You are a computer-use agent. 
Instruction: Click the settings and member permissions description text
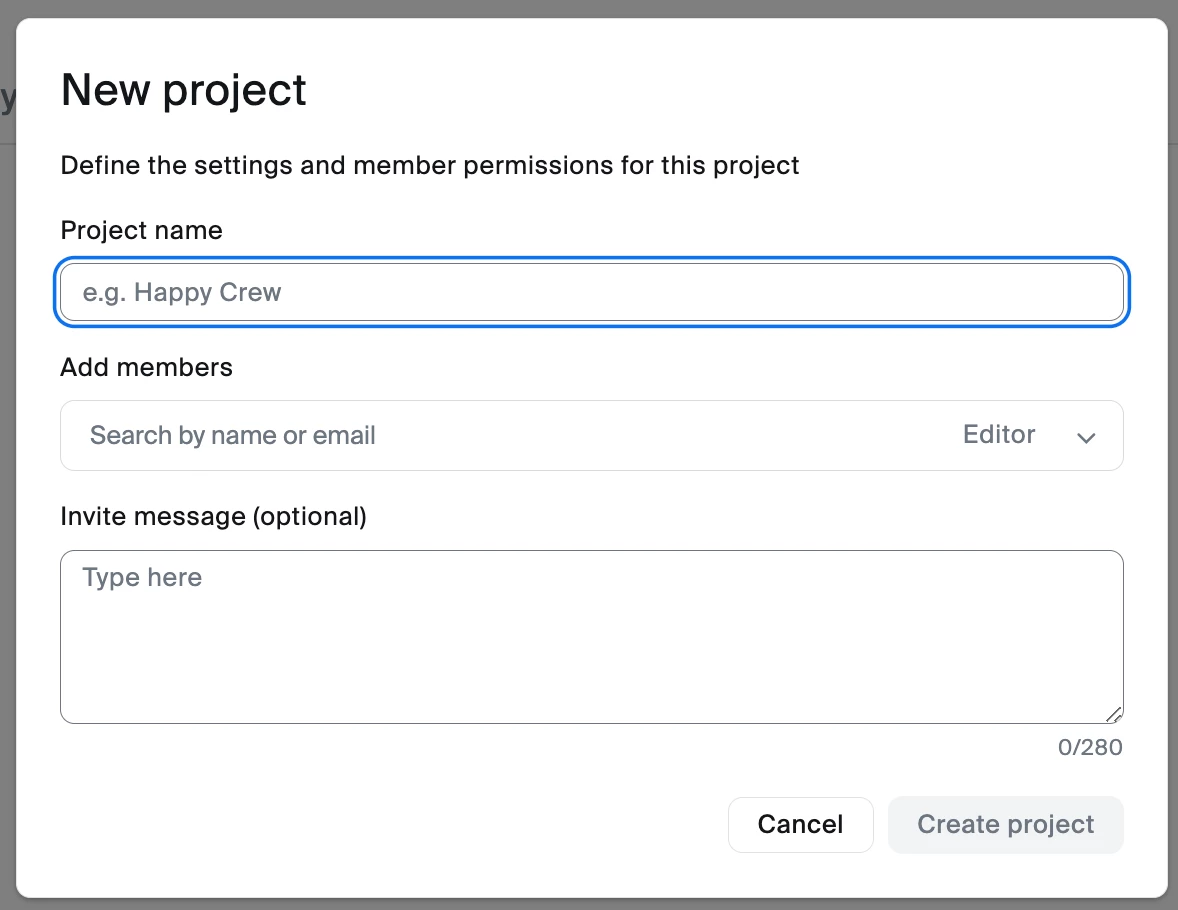[x=430, y=165]
